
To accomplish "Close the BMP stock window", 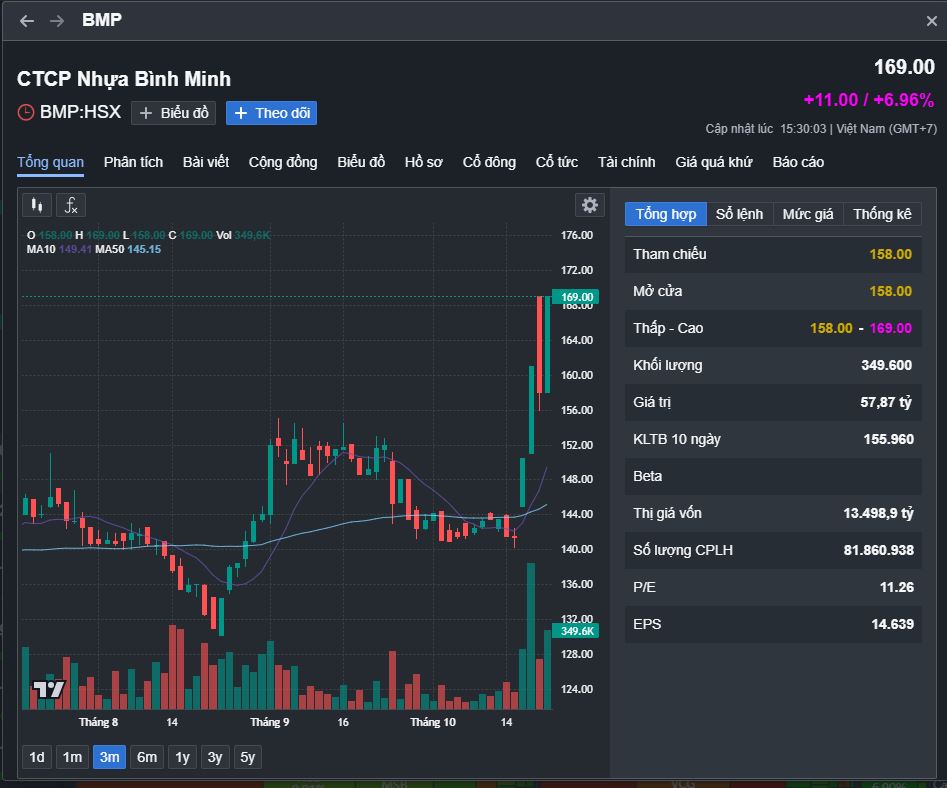I will (x=932, y=21).
